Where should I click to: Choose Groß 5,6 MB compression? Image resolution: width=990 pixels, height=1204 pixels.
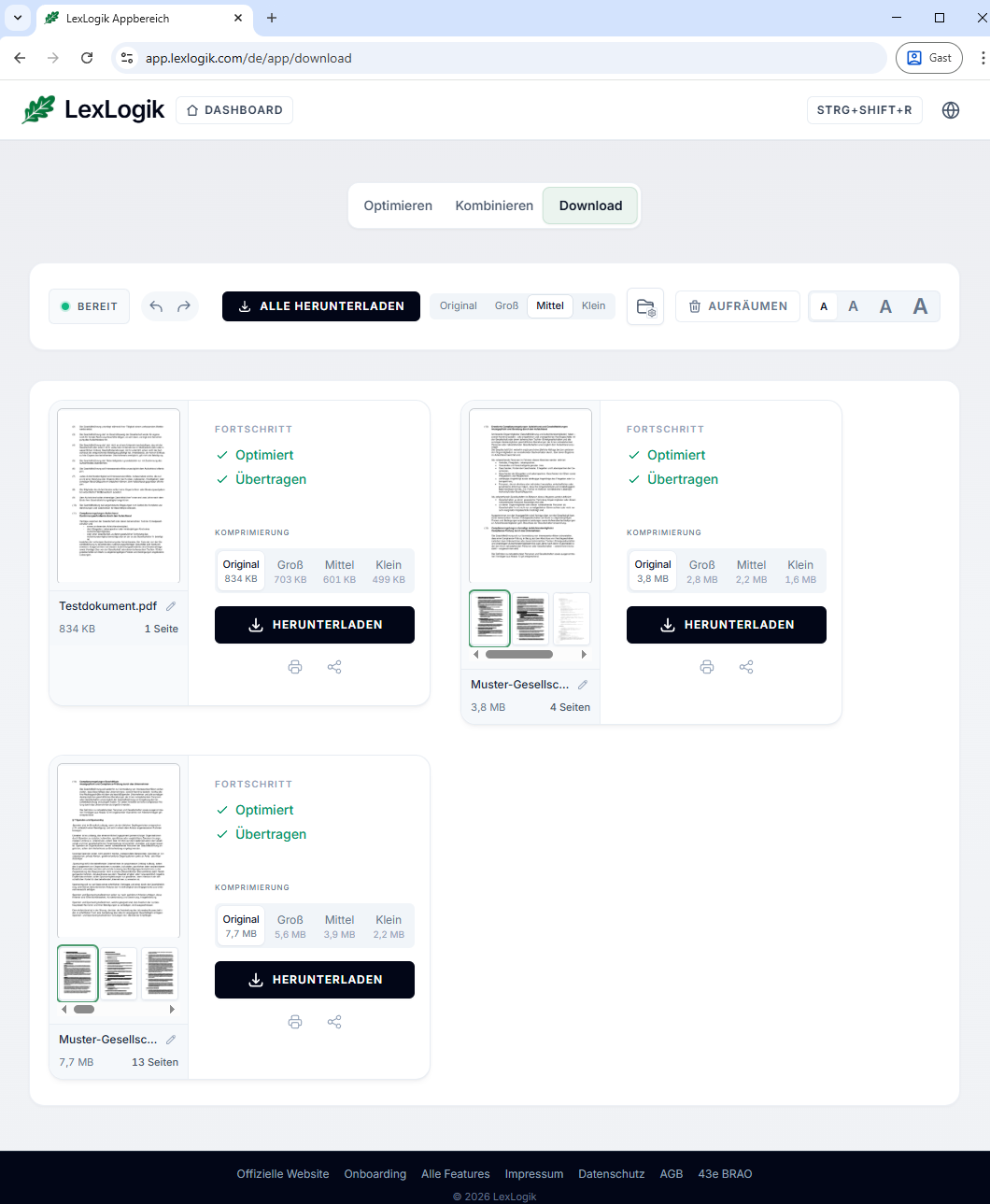coord(290,927)
